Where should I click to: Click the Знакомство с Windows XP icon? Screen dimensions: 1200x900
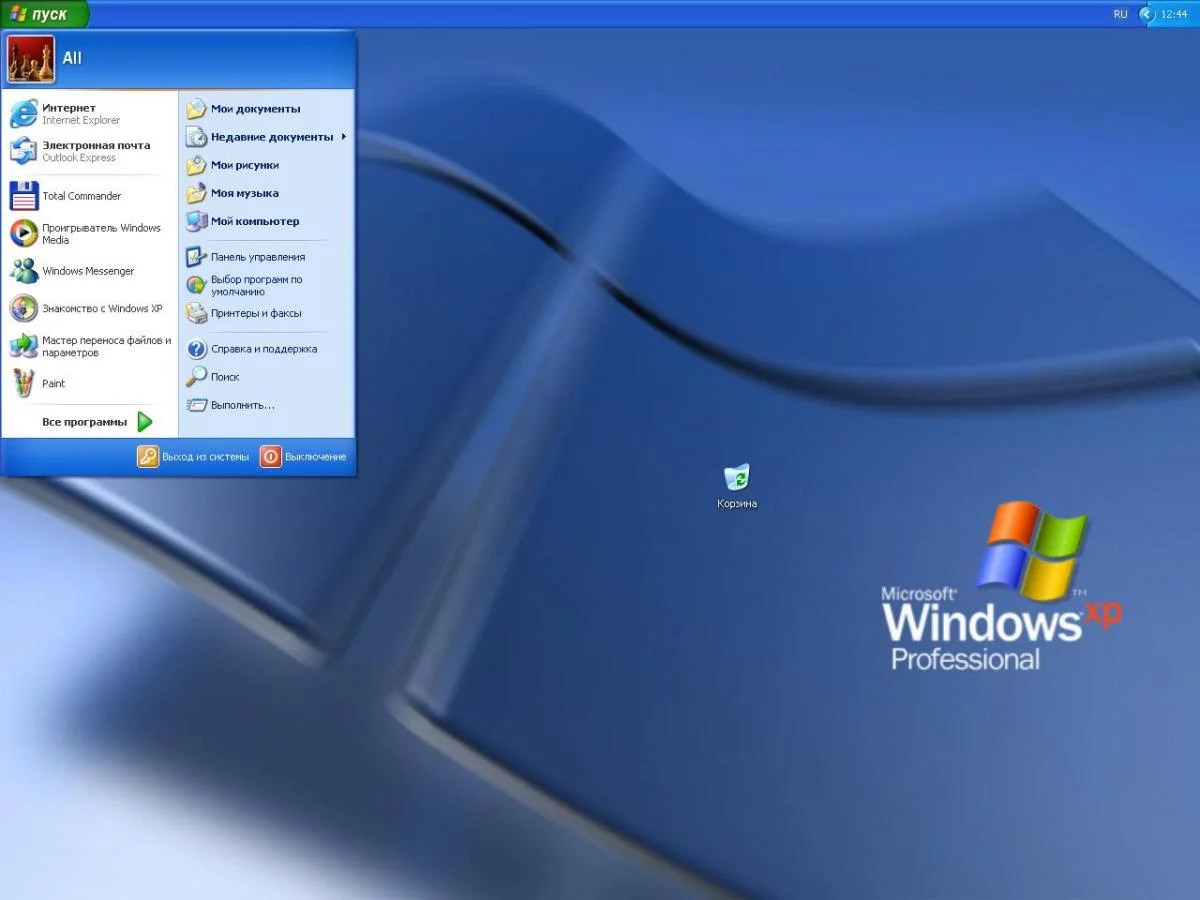pos(24,308)
